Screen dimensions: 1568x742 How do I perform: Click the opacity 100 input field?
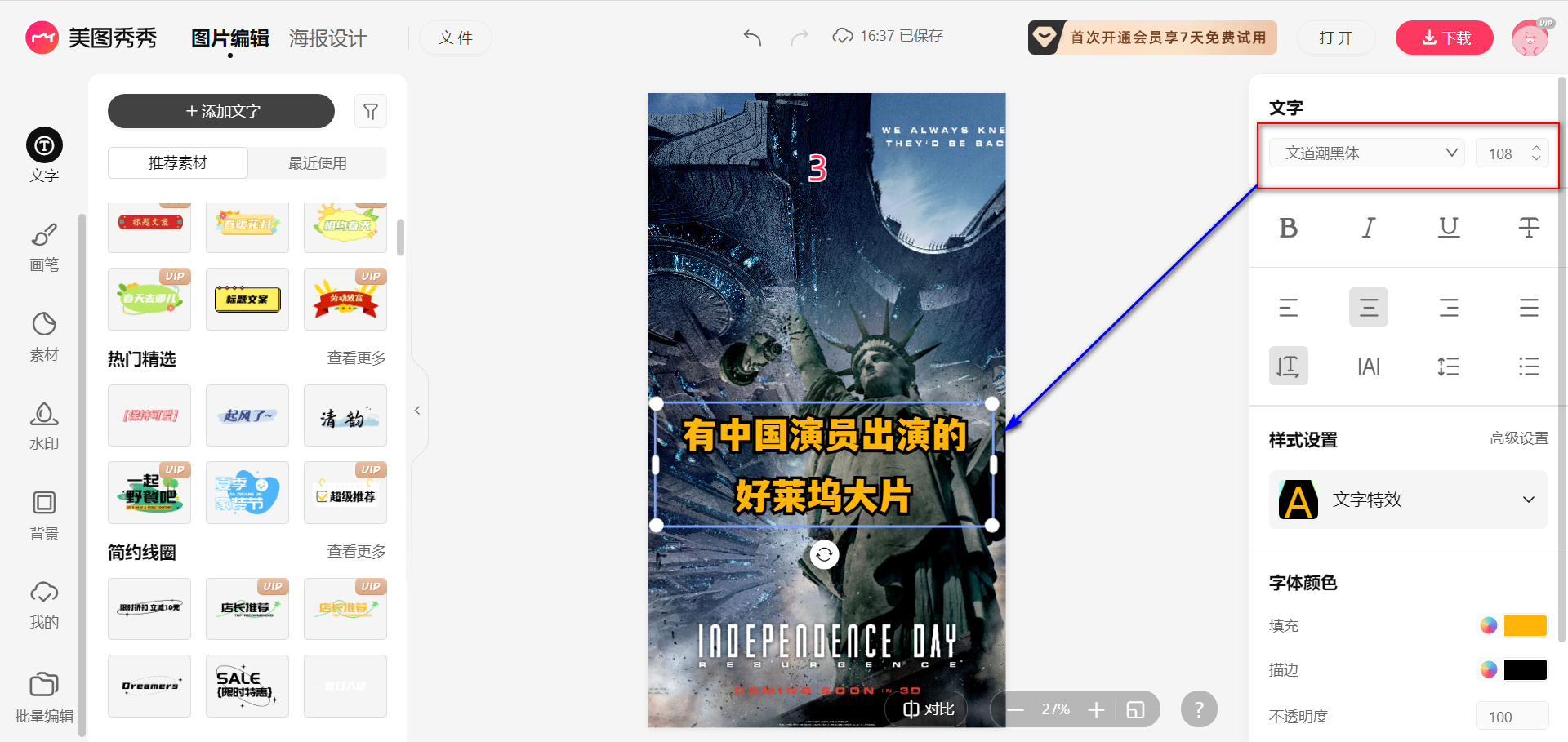coord(1512,716)
